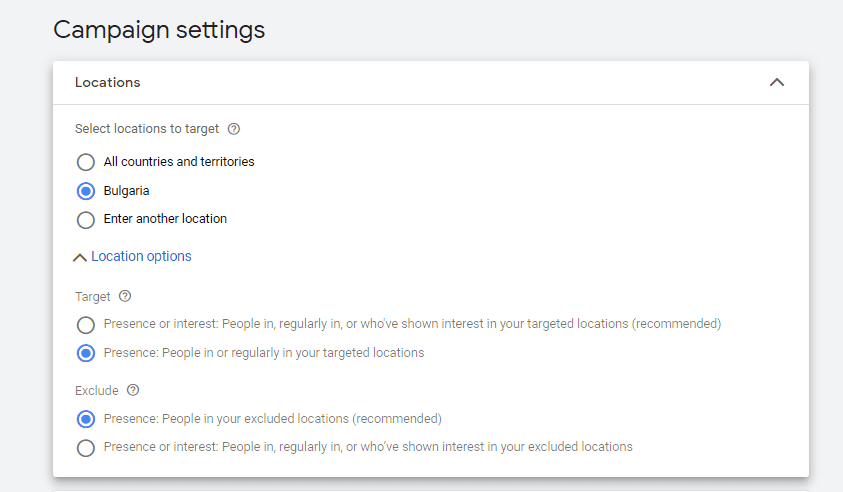The width and height of the screenshot is (843, 492).
Task: Choose the Enter another location radio button
Action: pyautogui.click(x=86, y=219)
